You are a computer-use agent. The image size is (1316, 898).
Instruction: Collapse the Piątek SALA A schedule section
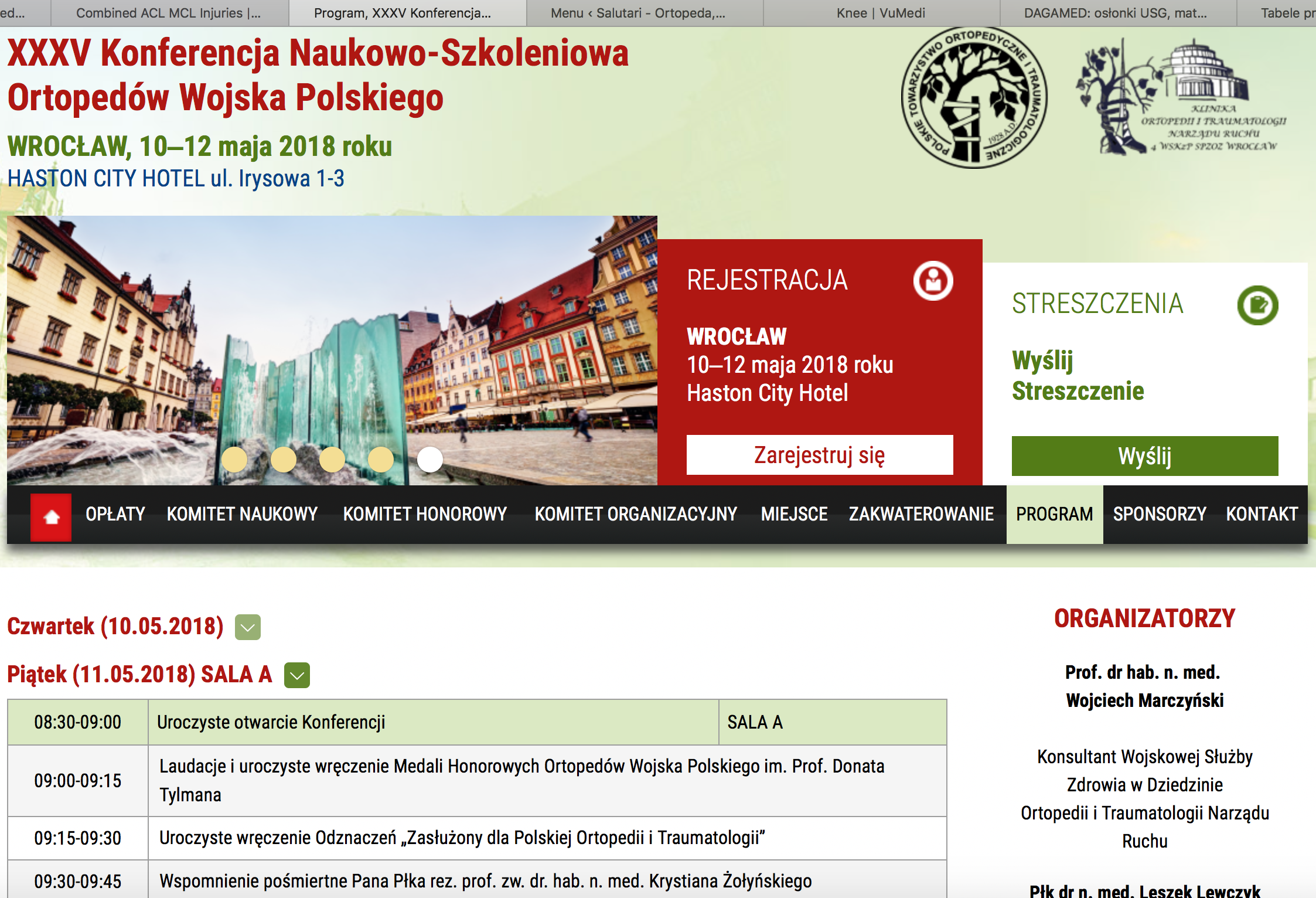[297, 675]
